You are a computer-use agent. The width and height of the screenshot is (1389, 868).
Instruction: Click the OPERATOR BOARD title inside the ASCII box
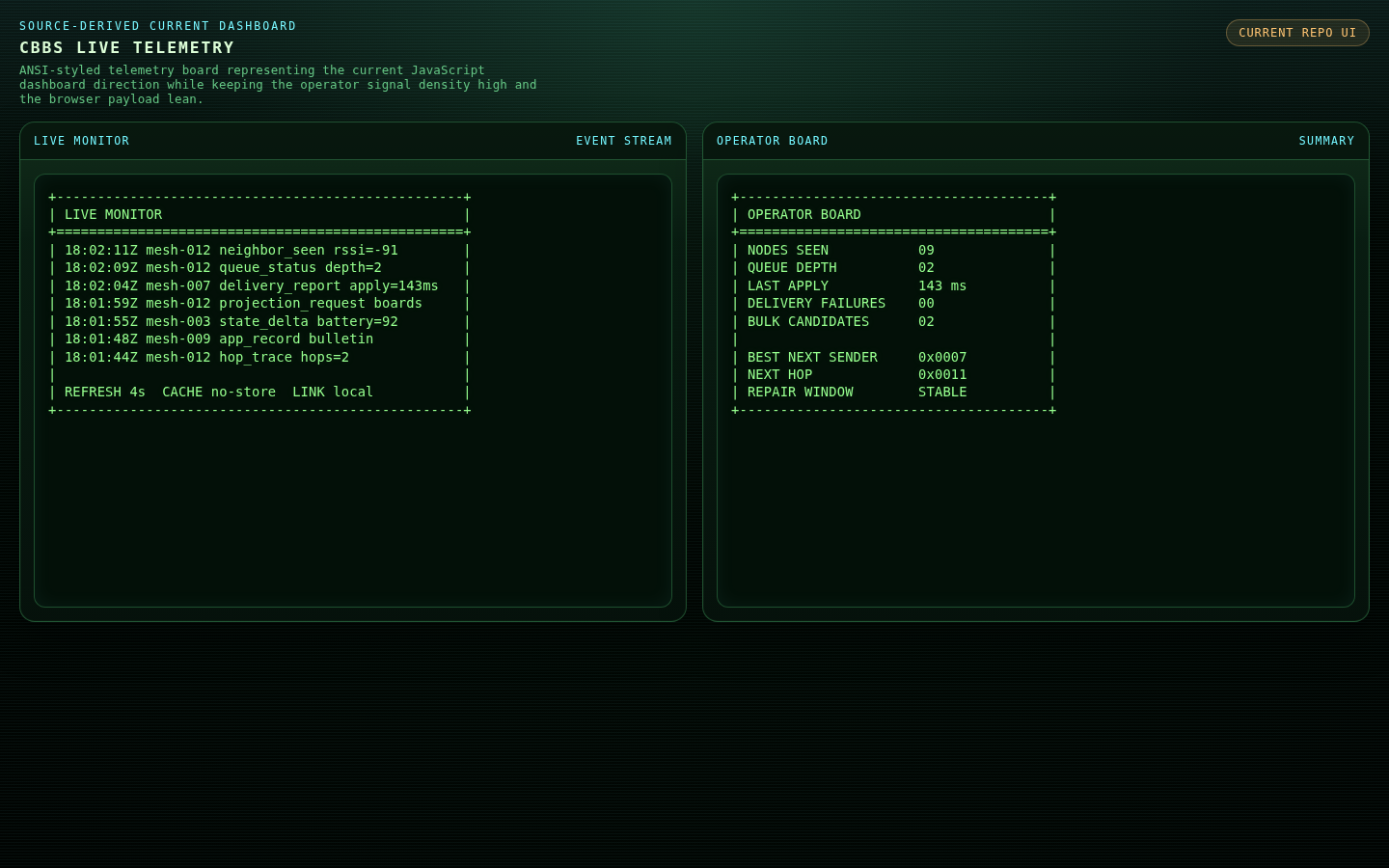pyautogui.click(x=804, y=214)
